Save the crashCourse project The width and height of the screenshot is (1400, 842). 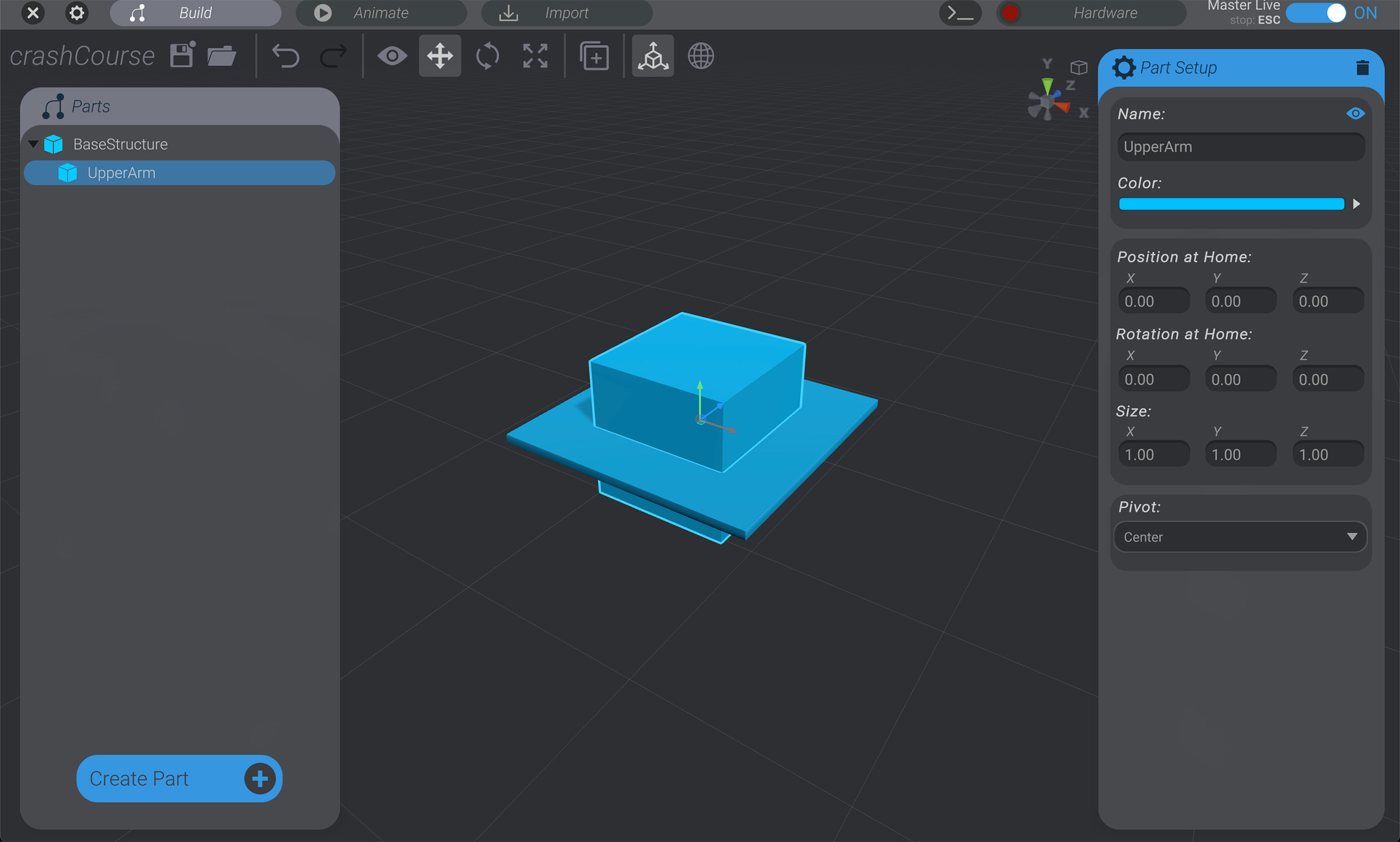point(181,54)
